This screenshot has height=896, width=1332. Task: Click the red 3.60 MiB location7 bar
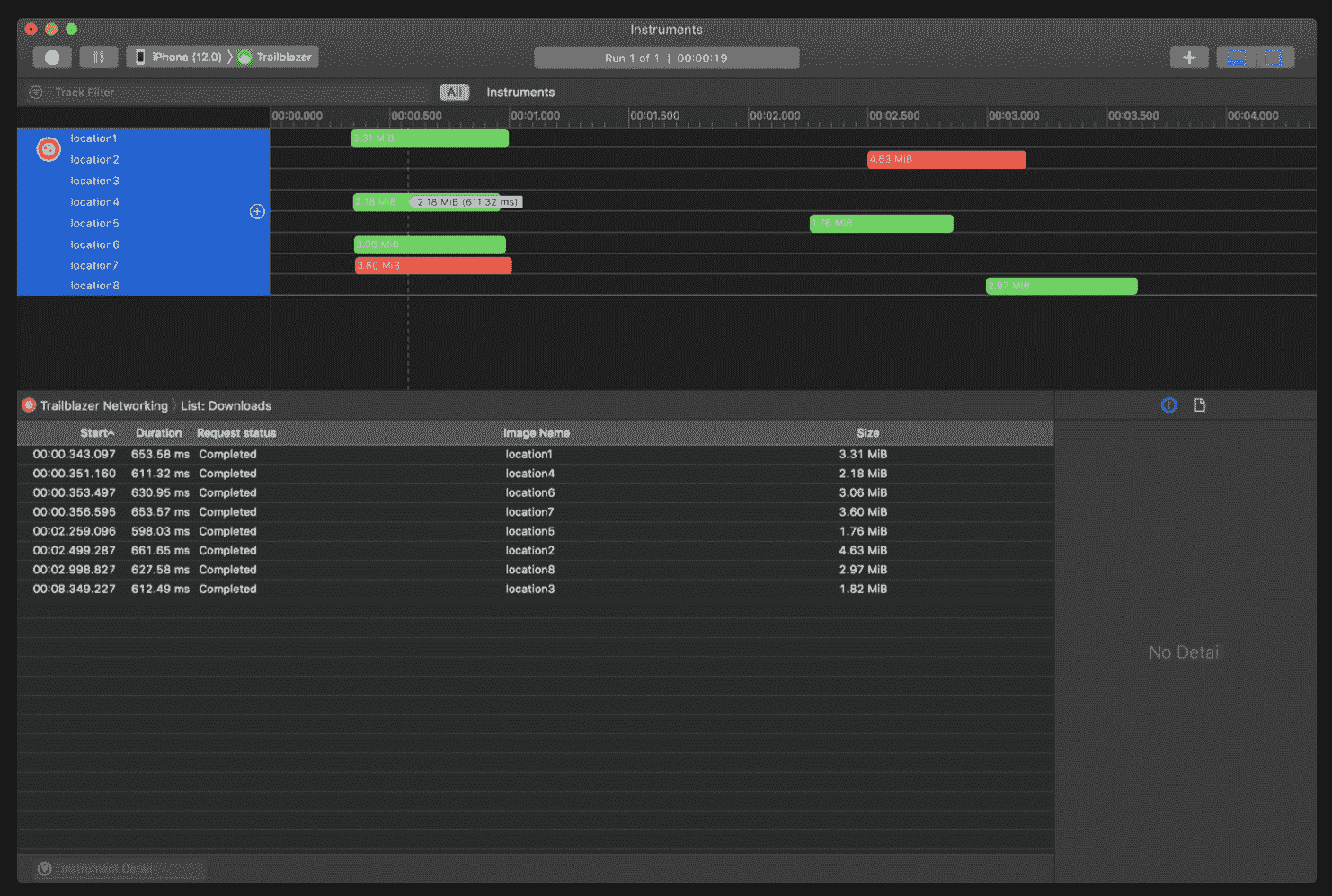tap(433, 266)
